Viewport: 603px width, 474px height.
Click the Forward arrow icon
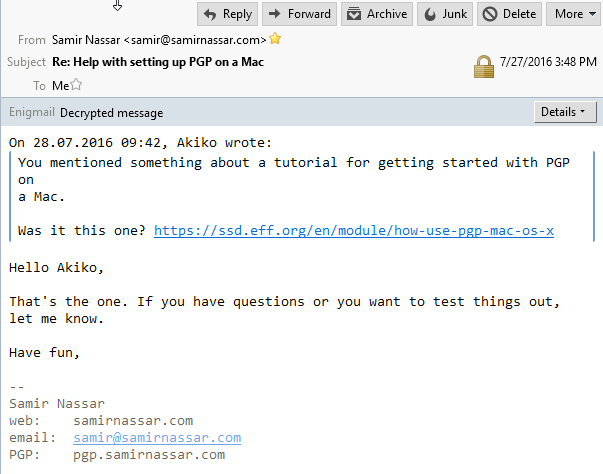pyautogui.click(x=275, y=14)
